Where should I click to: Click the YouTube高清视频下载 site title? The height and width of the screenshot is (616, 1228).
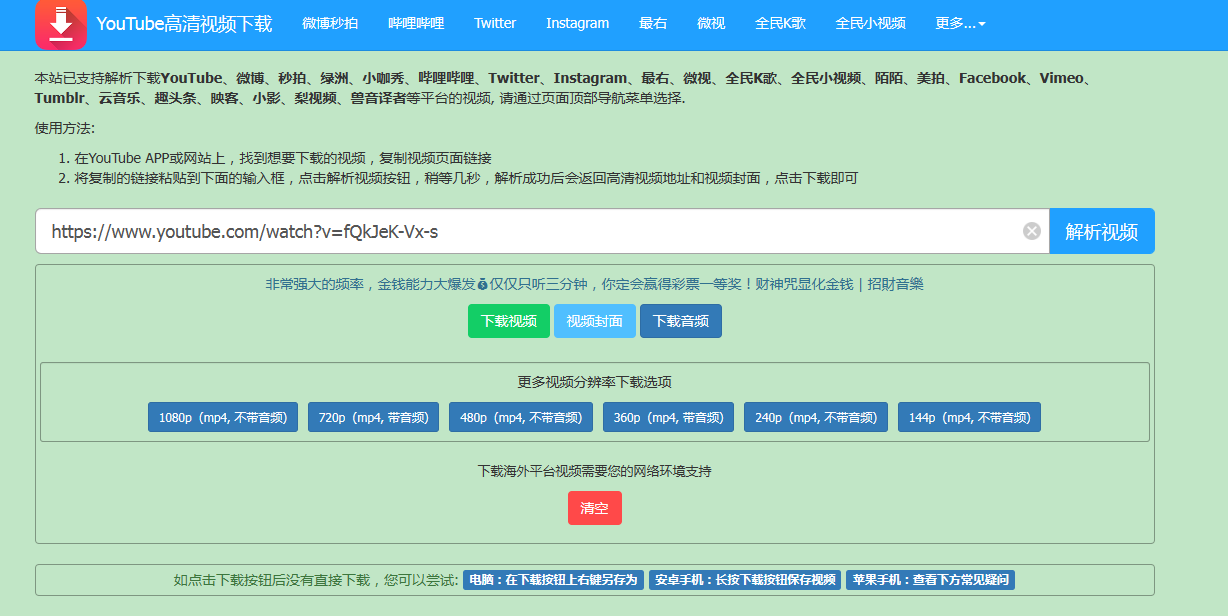click(x=184, y=24)
